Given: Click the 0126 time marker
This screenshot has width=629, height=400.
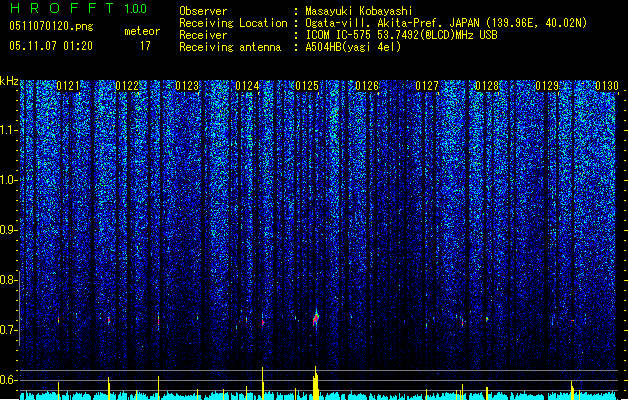Looking at the screenshot, I should point(367,86).
